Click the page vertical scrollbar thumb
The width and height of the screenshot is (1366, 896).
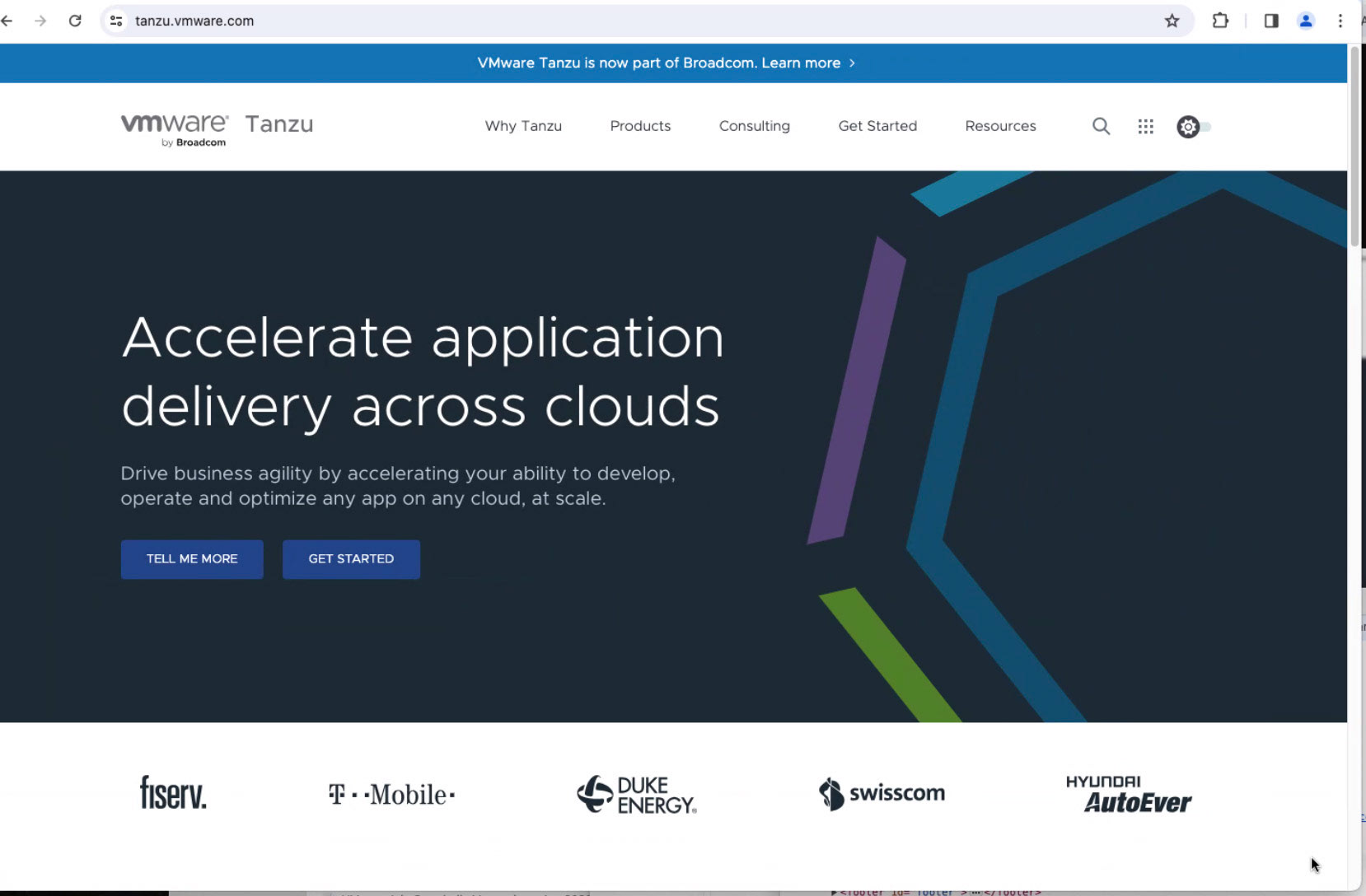click(x=1354, y=147)
